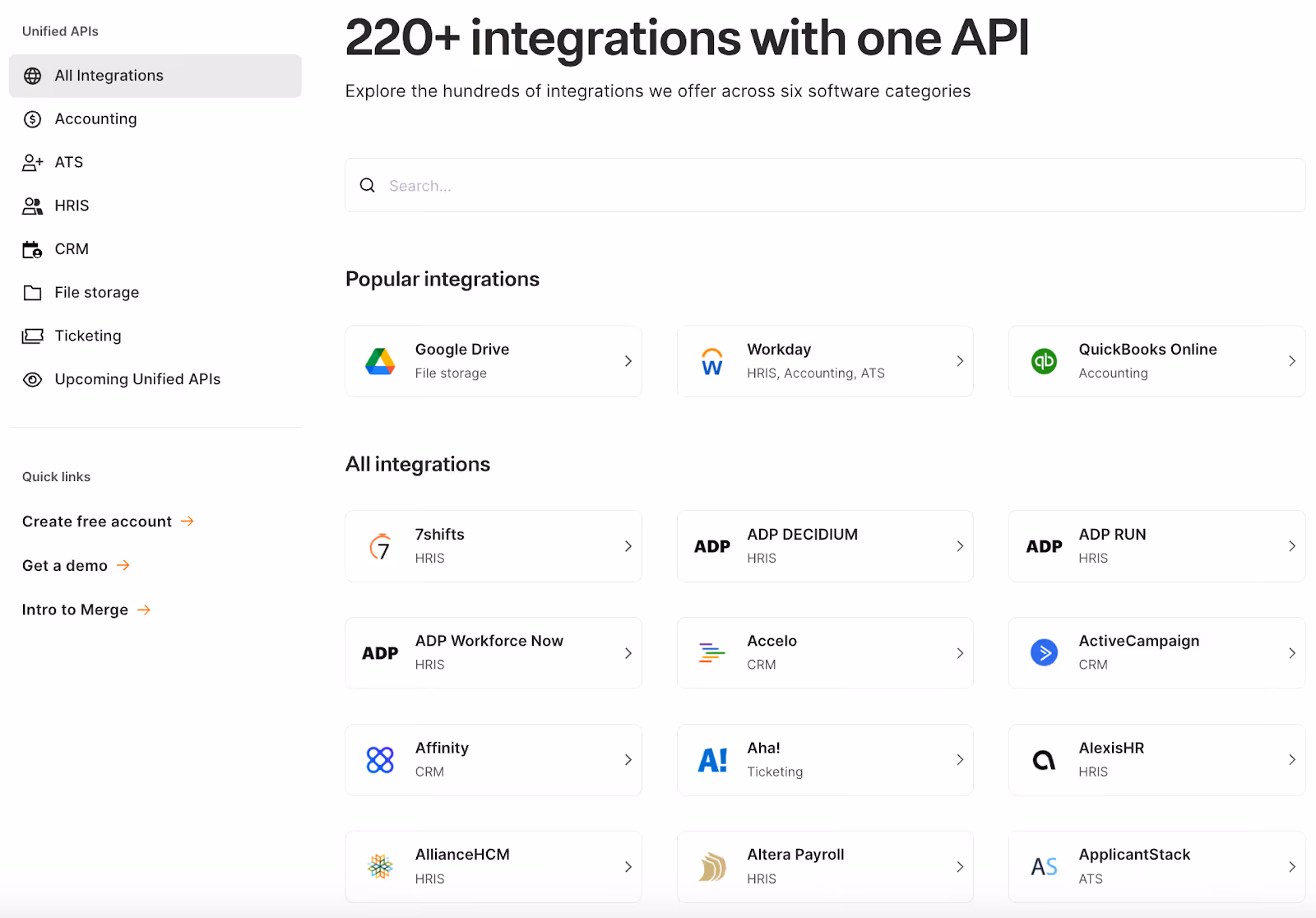Viewport: 1316px width, 918px height.
Task: Select Ticketing category in sidebar
Action: pyautogui.click(x=155, y=336)
